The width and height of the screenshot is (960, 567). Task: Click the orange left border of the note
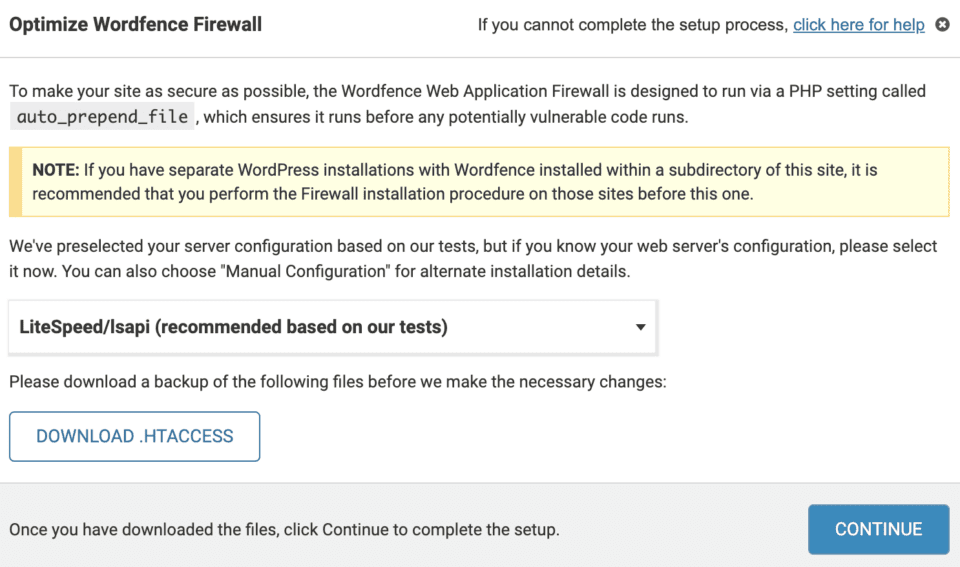click(x=14, y=182)
